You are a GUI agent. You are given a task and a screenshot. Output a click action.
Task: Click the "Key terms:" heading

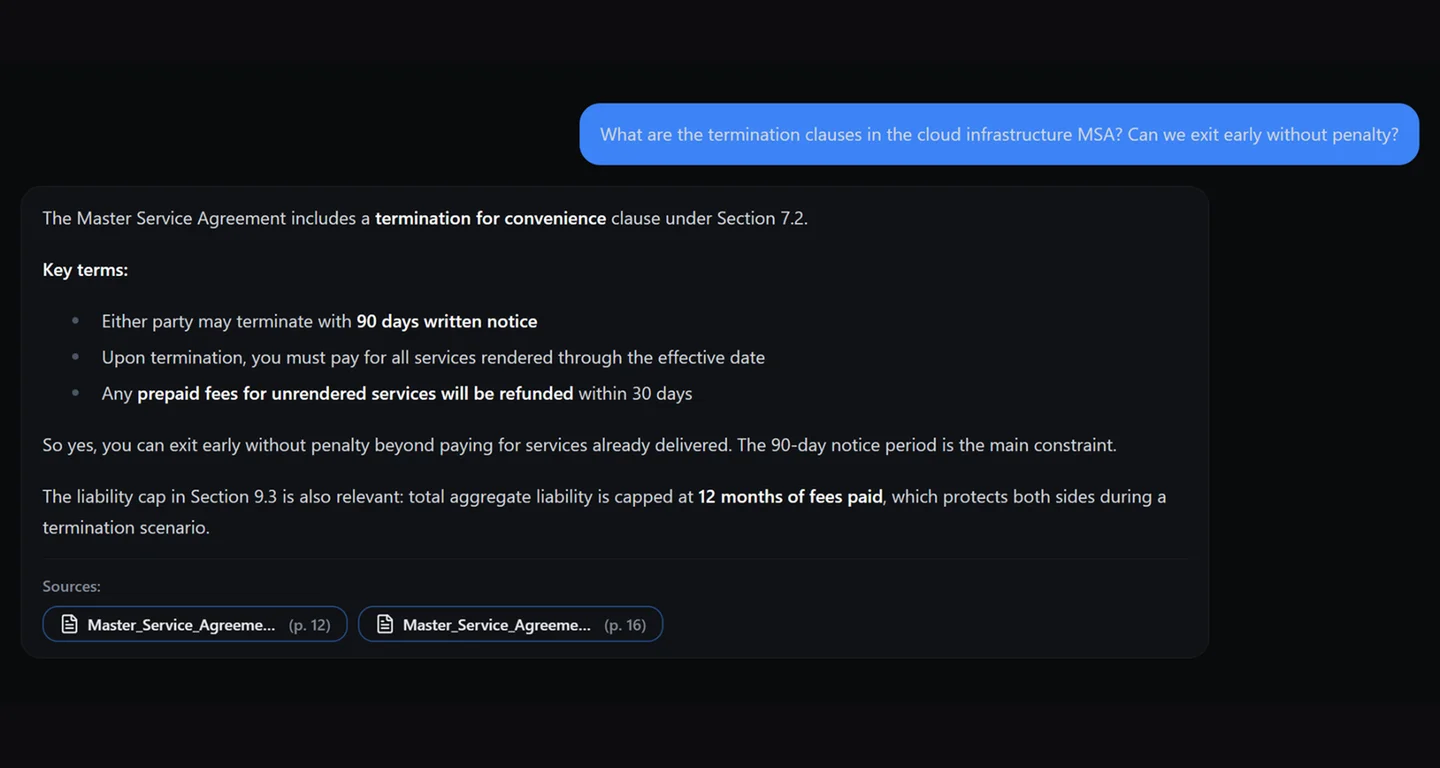pos(85,270)
